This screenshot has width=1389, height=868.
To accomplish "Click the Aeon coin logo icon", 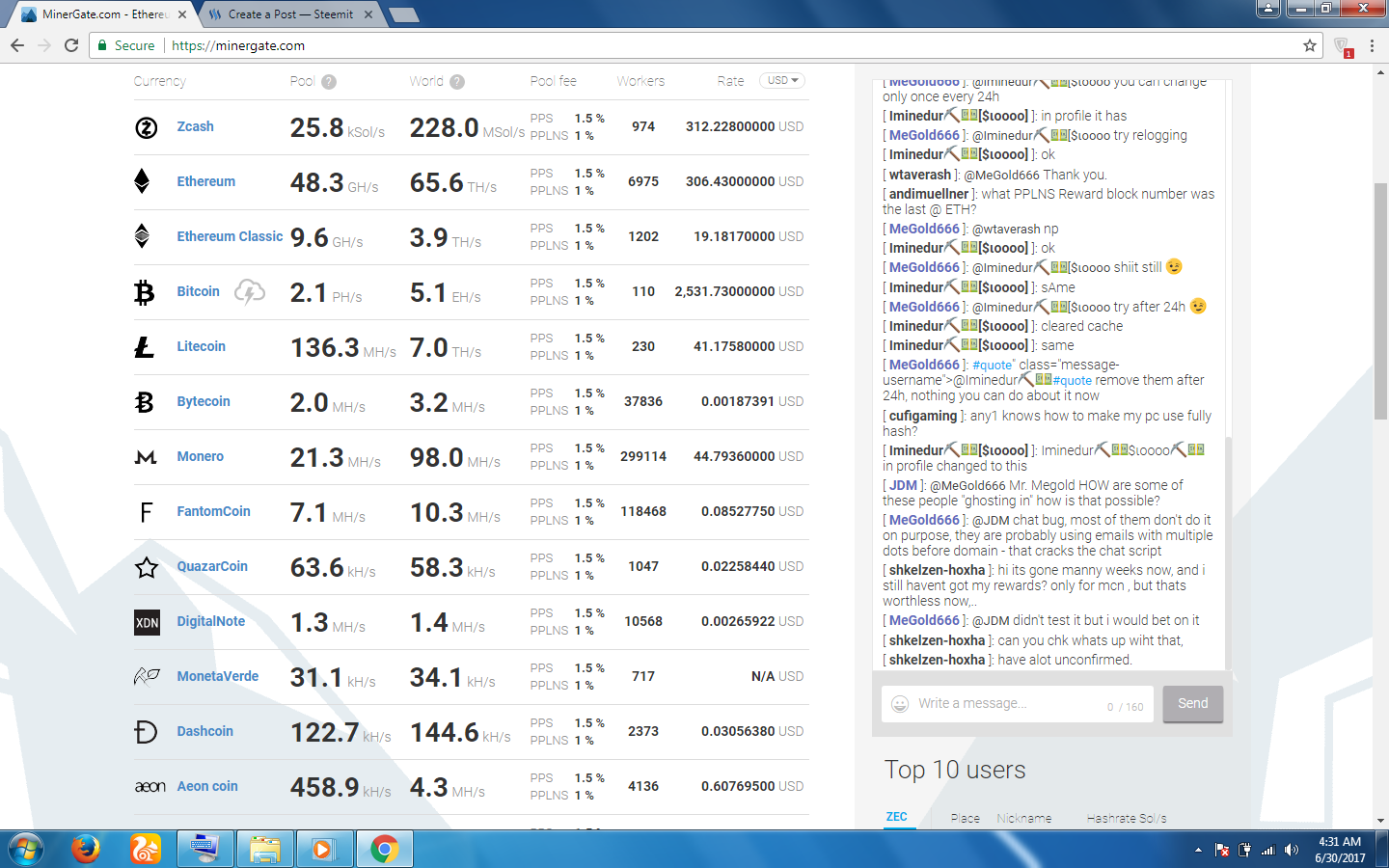I will 150,787.
